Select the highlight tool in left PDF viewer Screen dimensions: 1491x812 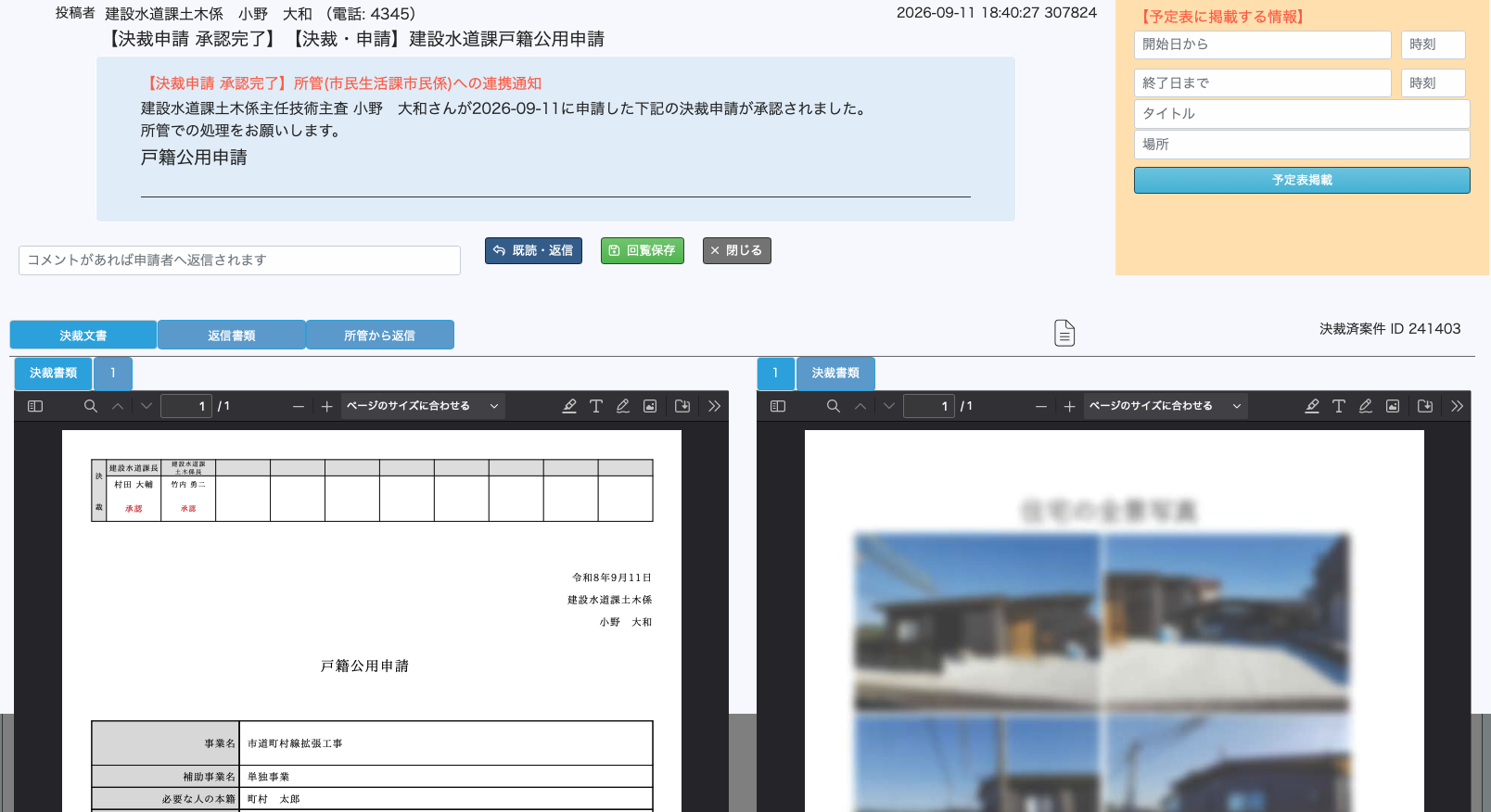coord(569,406)
